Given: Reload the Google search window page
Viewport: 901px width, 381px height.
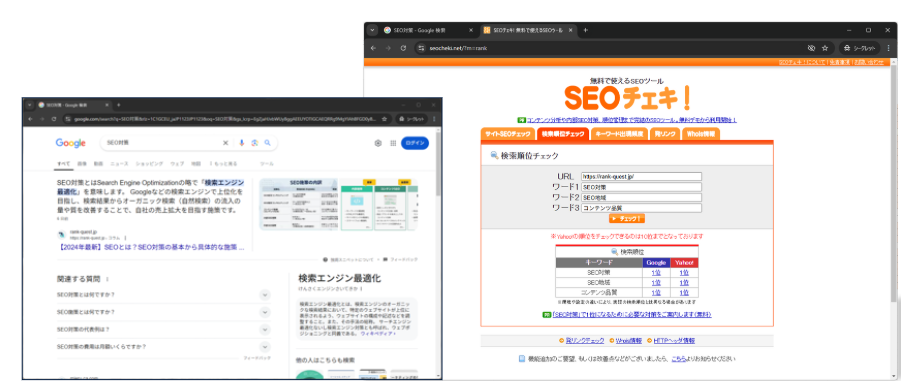Looking at the screenshot, I should (53, 119).
